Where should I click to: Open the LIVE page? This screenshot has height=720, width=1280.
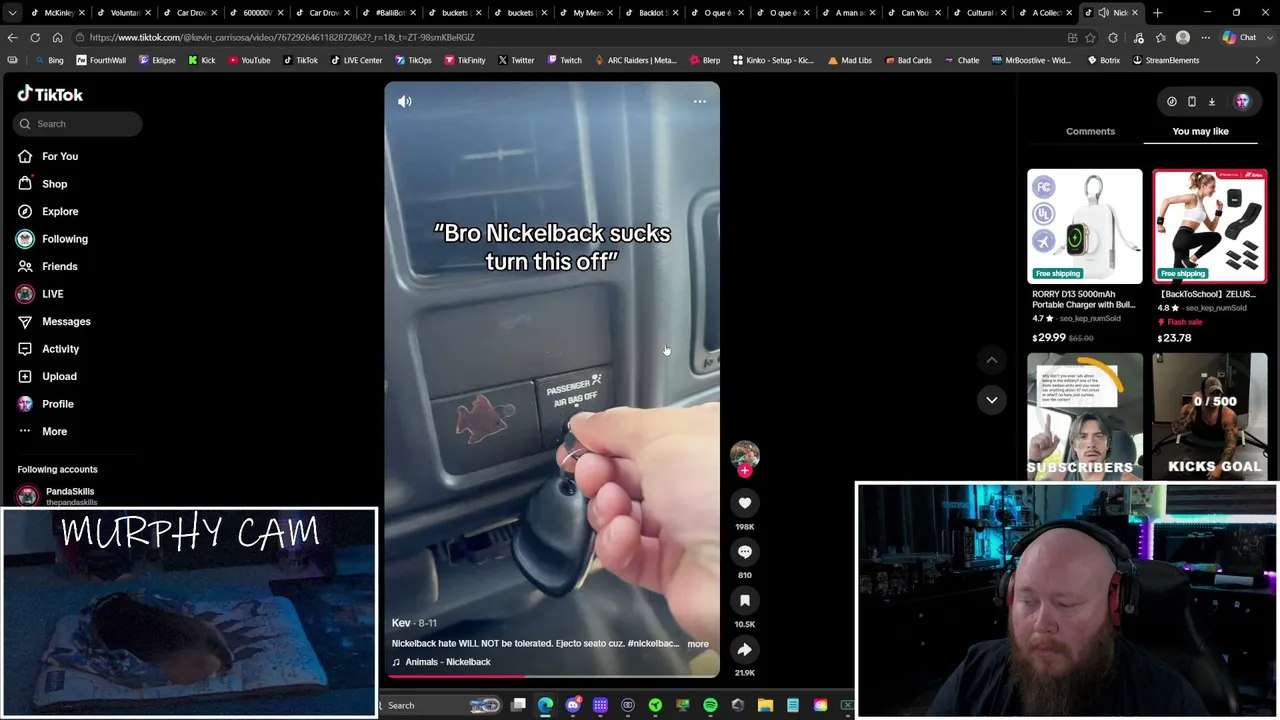coord(53,294)
